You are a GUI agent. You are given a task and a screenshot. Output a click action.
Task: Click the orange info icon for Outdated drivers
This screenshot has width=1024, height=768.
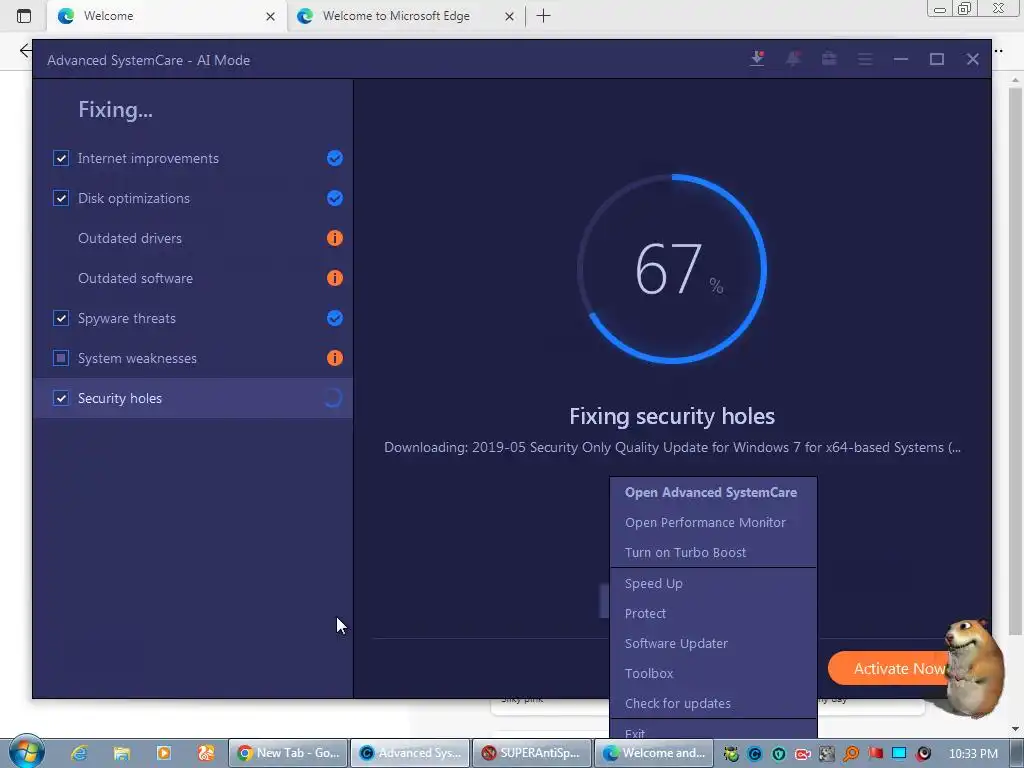click(x=334, y=238)
